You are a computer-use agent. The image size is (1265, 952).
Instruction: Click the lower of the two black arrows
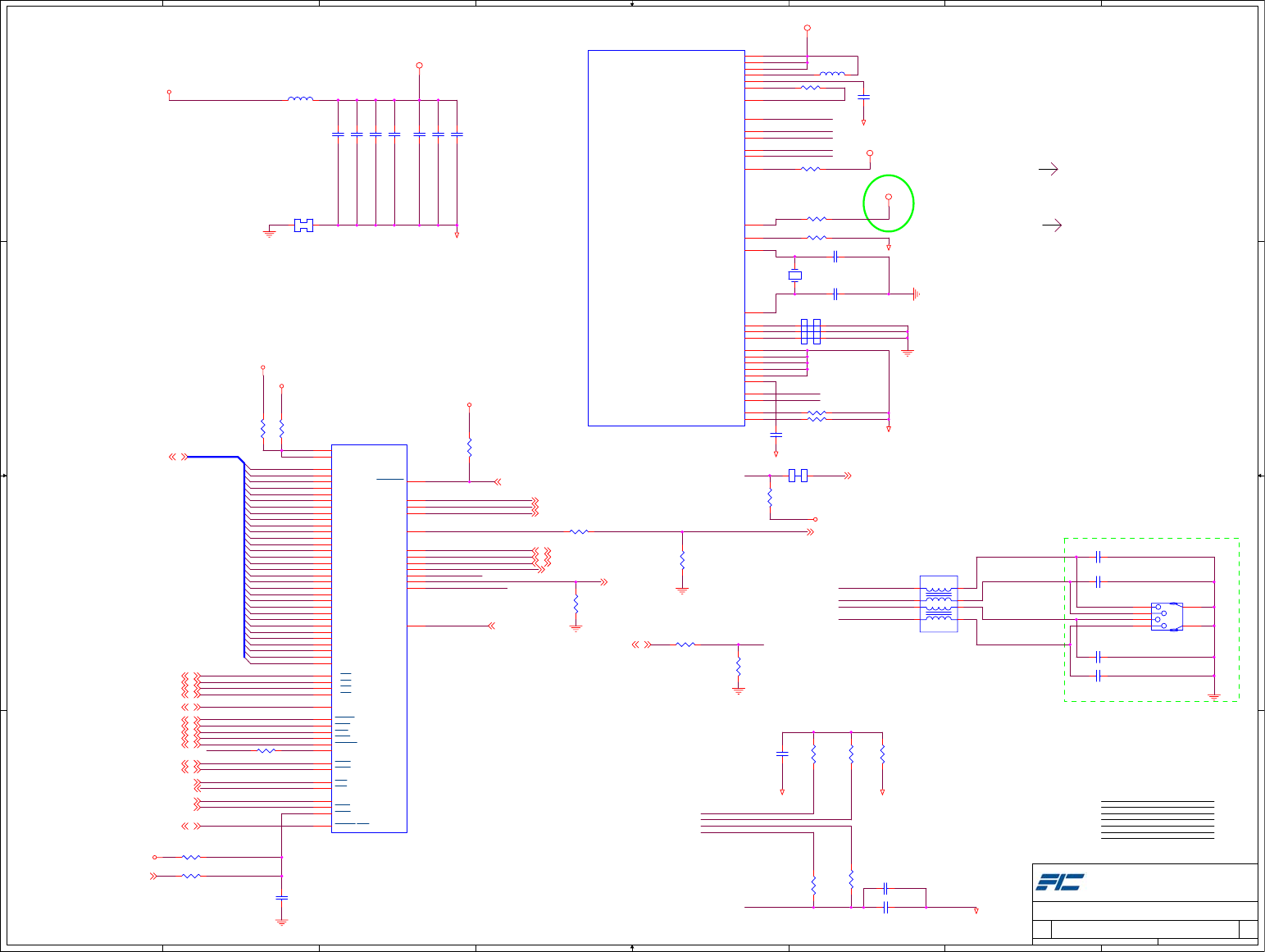1052,225
